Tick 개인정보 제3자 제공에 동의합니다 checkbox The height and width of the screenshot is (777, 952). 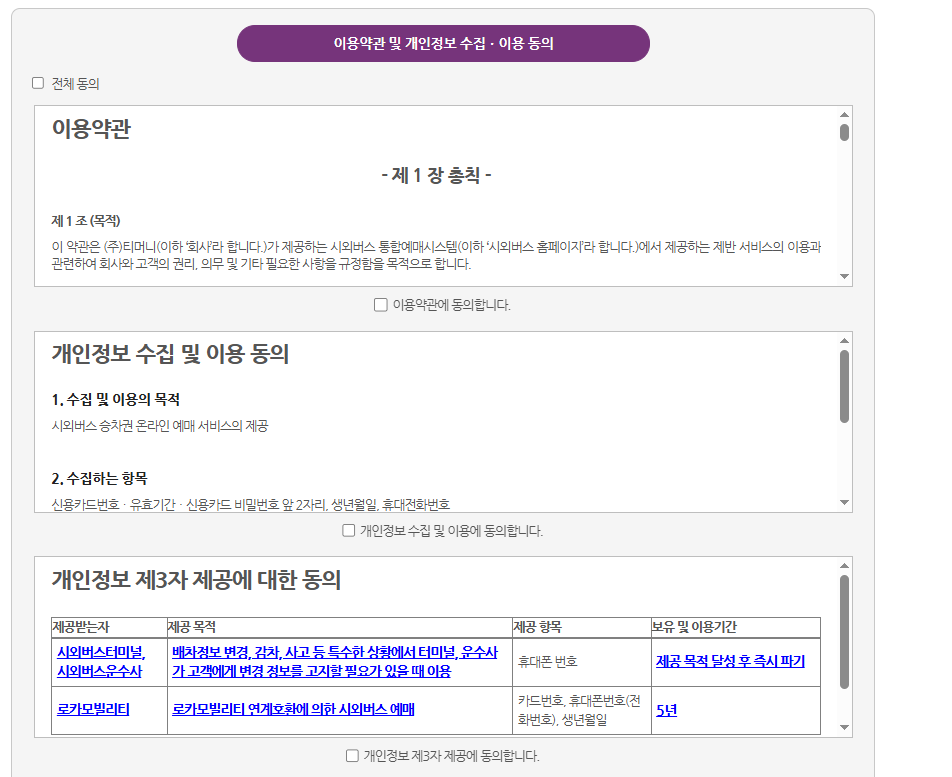coord(352,756)
